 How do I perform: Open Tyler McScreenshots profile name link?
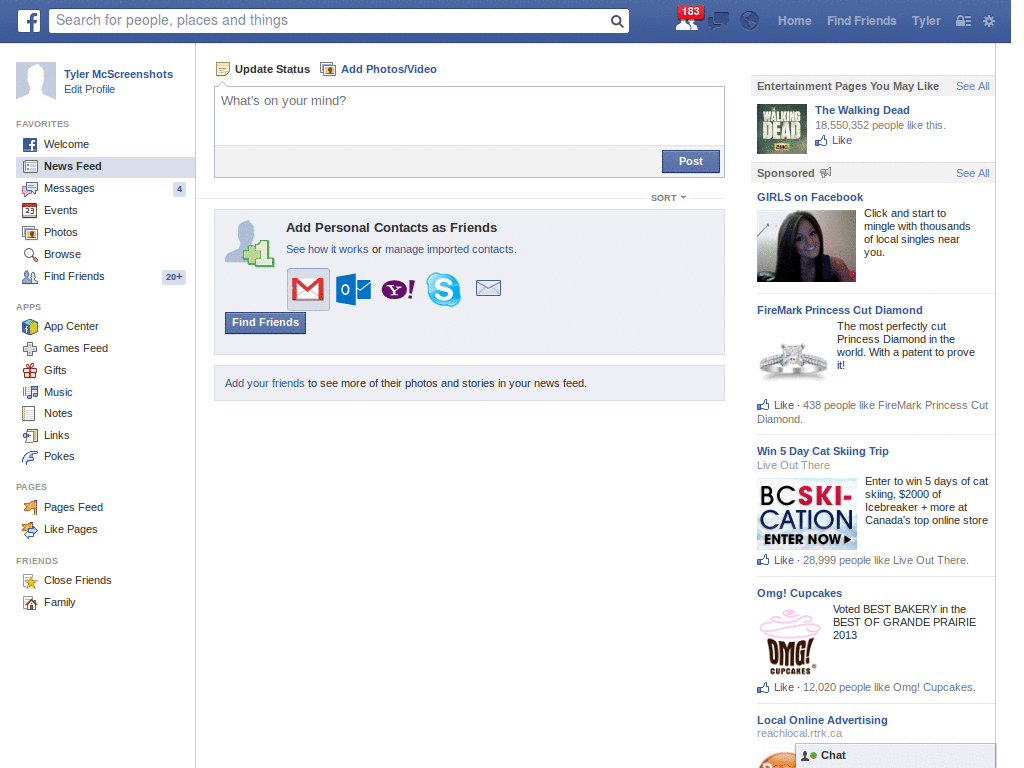(x=118, y=74)
